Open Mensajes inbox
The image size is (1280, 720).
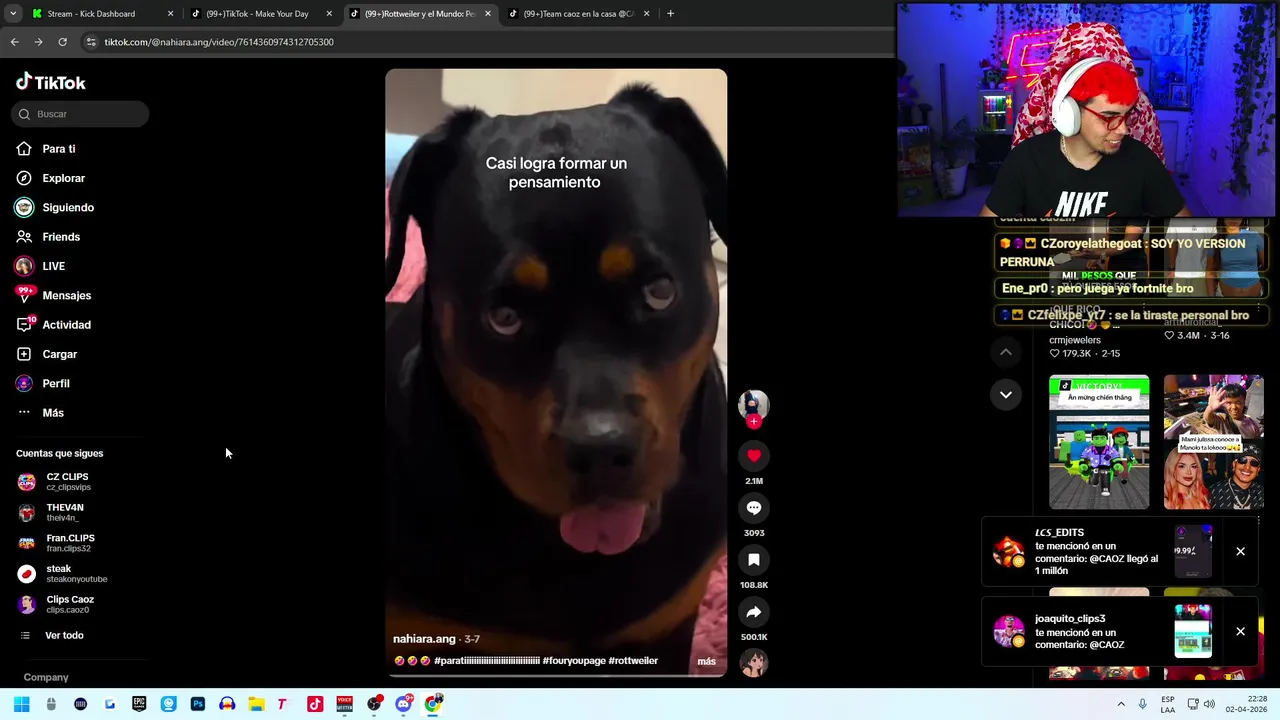coord(67,295)
